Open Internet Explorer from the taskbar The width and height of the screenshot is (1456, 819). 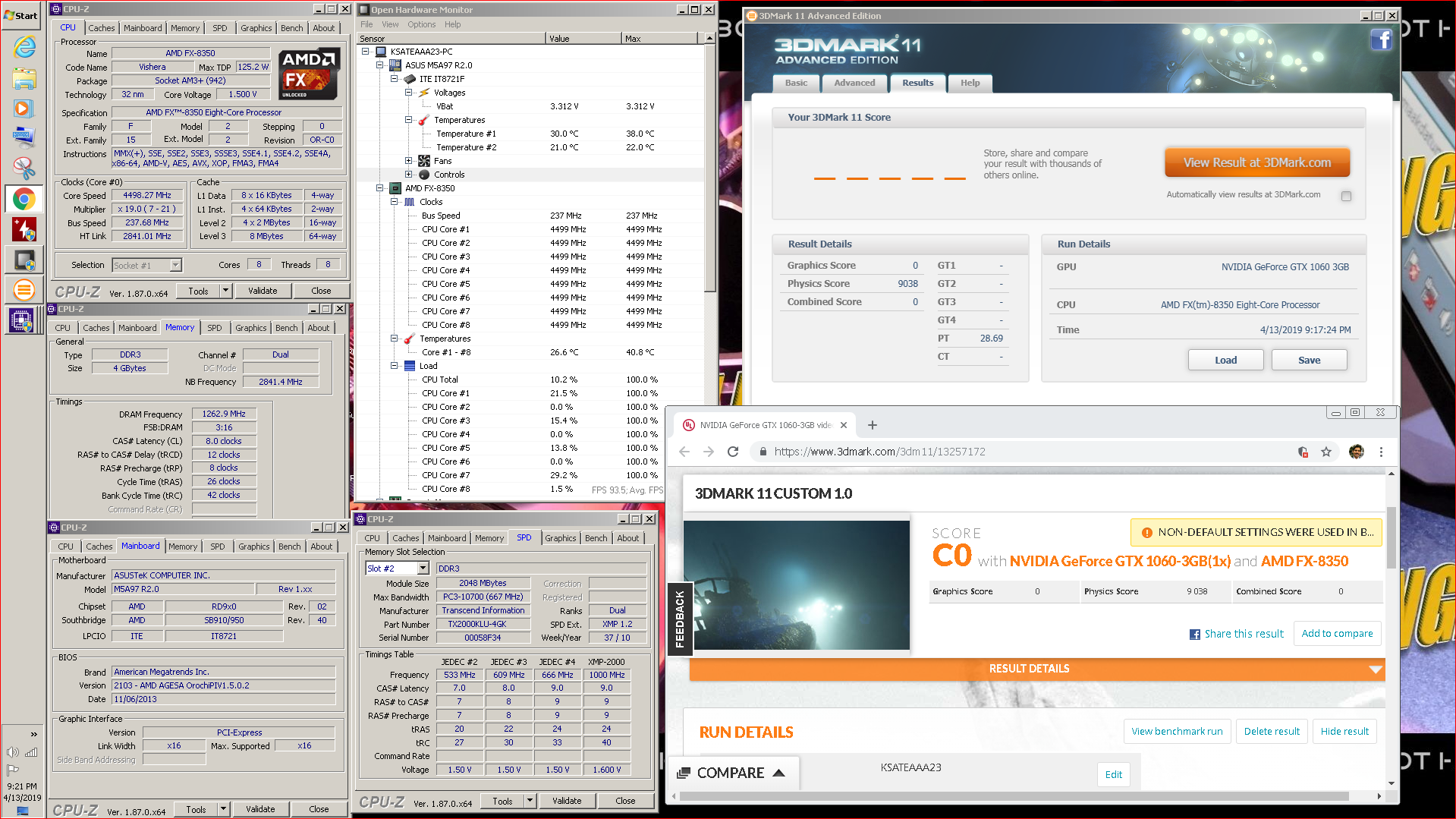[24, 47]
